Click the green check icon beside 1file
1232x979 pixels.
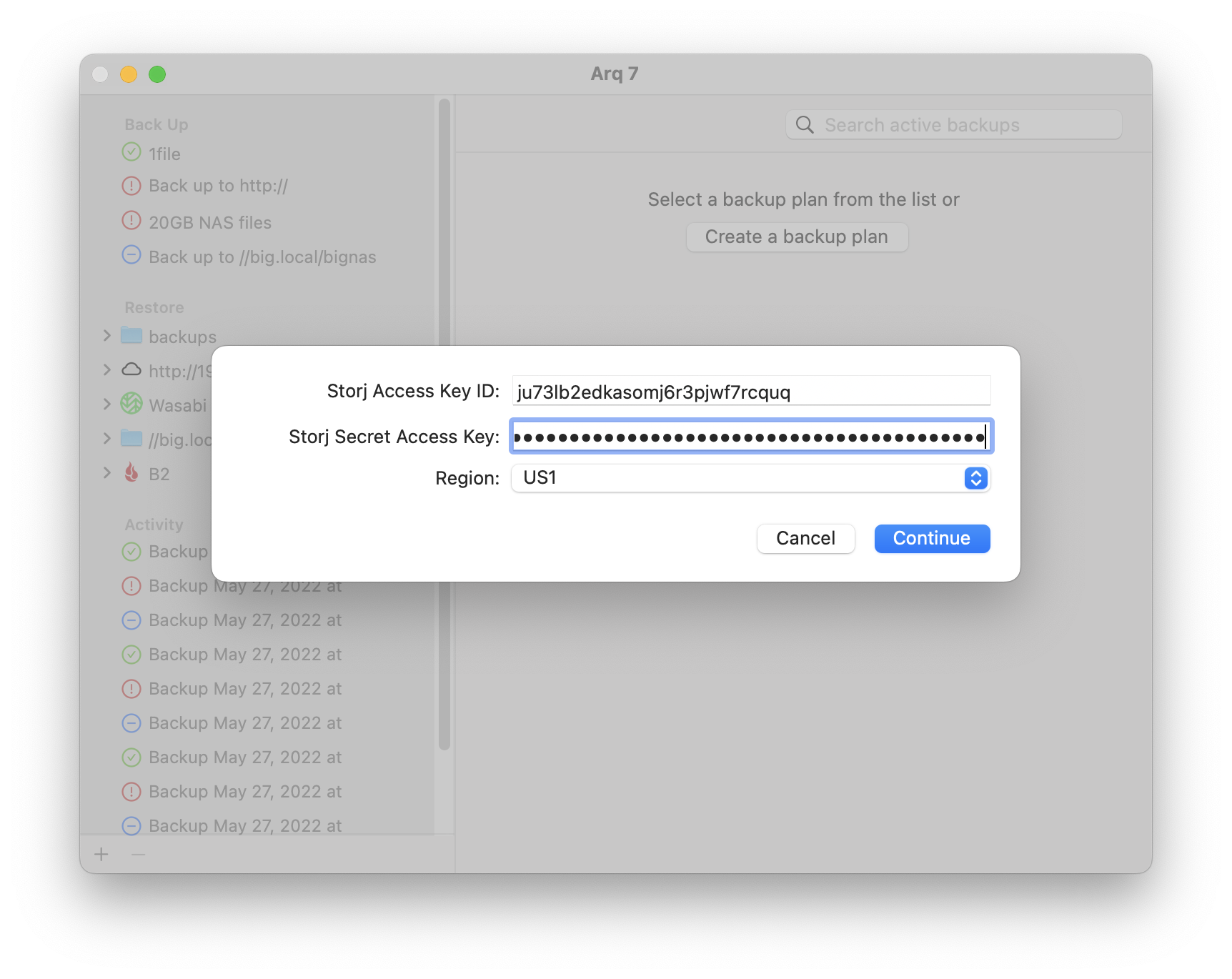pyautogui.click(x=131, y=152)
